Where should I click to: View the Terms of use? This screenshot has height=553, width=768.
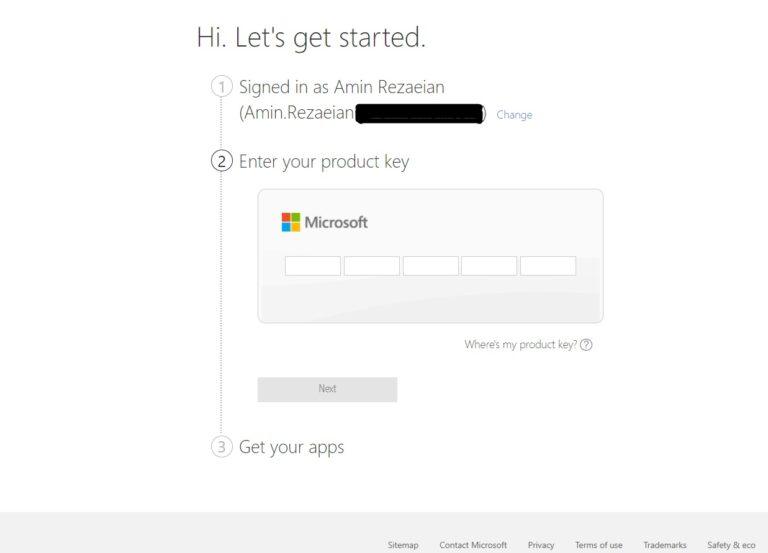tap(598, 545)
